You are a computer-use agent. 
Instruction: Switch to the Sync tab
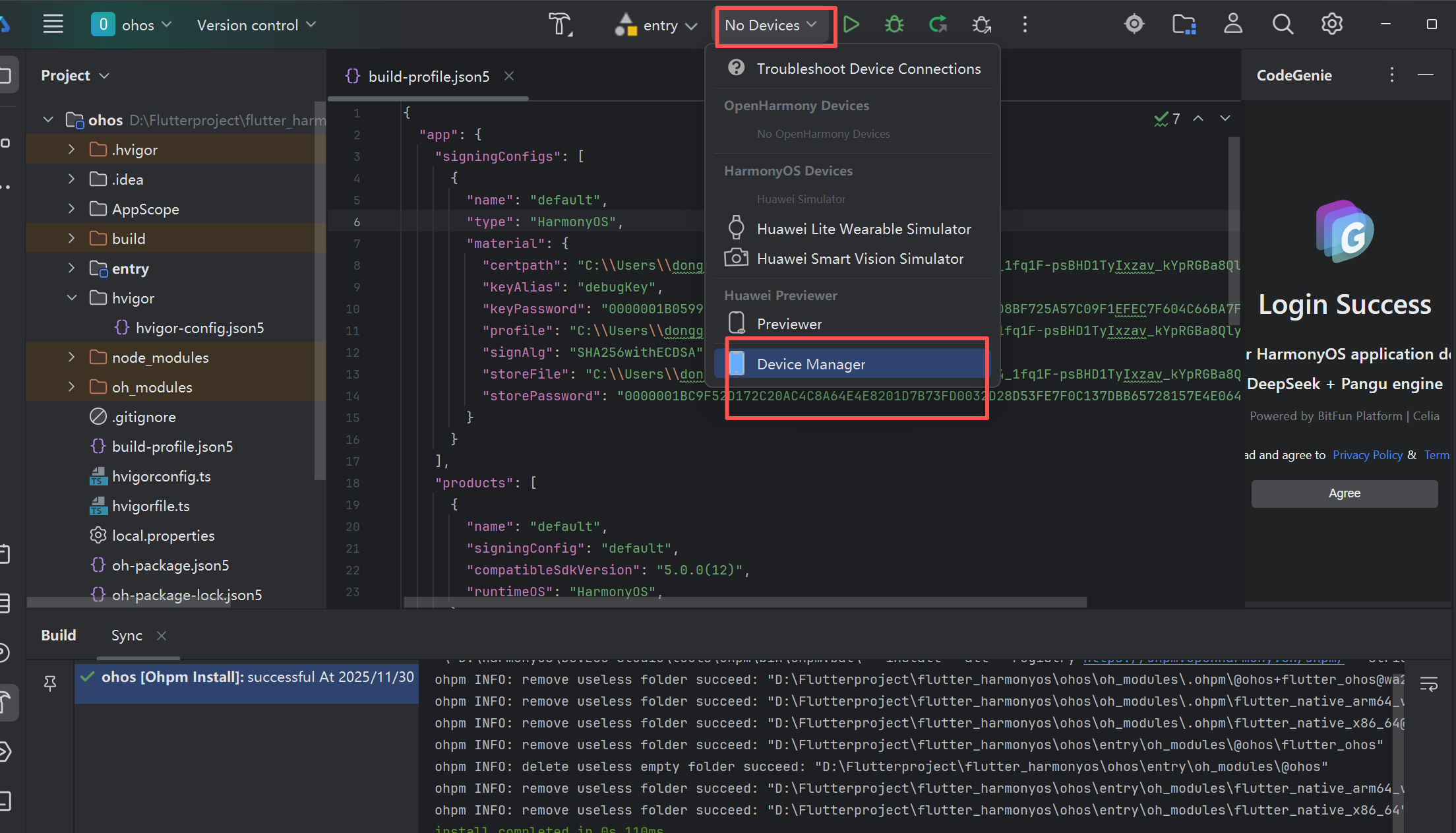[127, 635]
